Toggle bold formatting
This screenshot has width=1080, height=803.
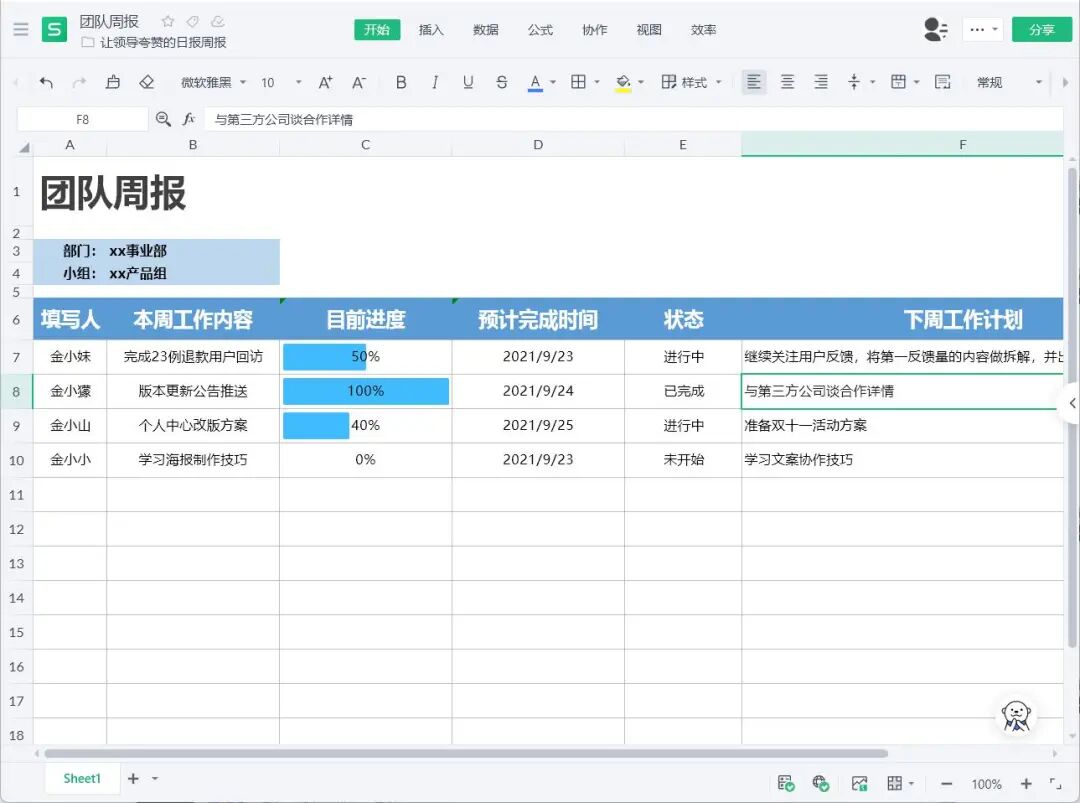tap(401, 83)
